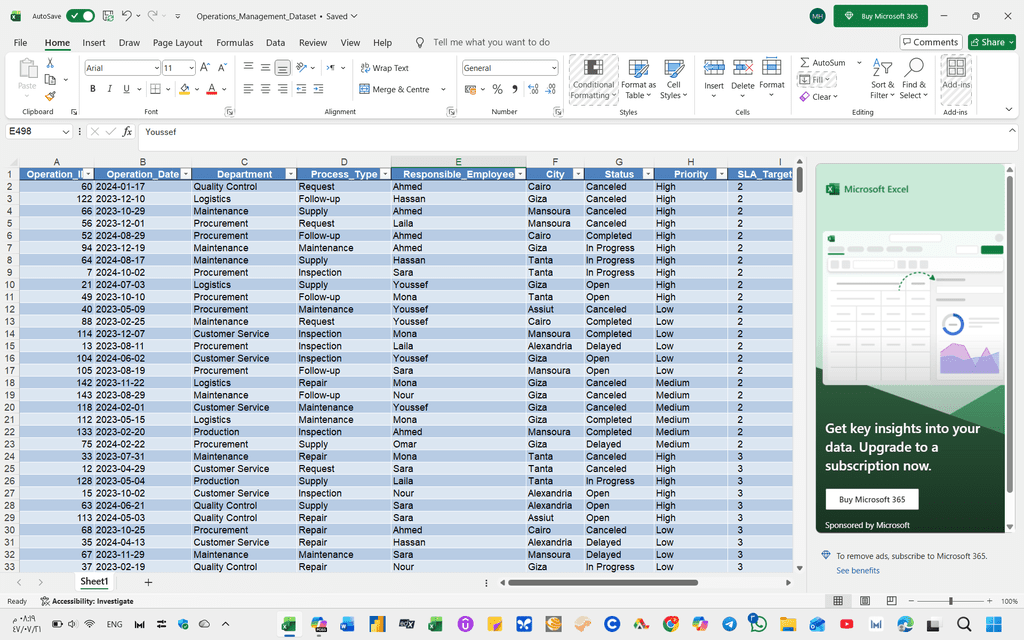
Task: Open the Department column filter dropdown
Action: pyautogui.click(x=291, y=174)
